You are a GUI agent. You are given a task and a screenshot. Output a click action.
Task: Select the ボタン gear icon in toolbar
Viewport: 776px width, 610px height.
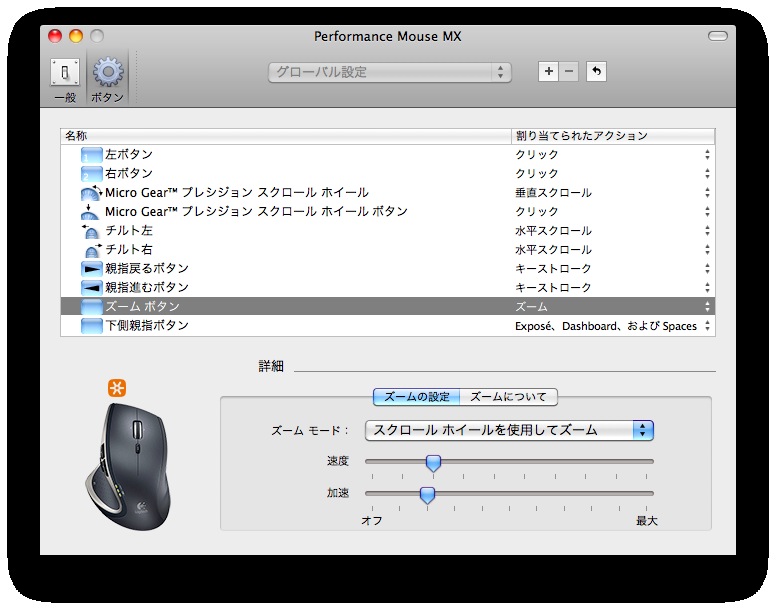[107, 80]
